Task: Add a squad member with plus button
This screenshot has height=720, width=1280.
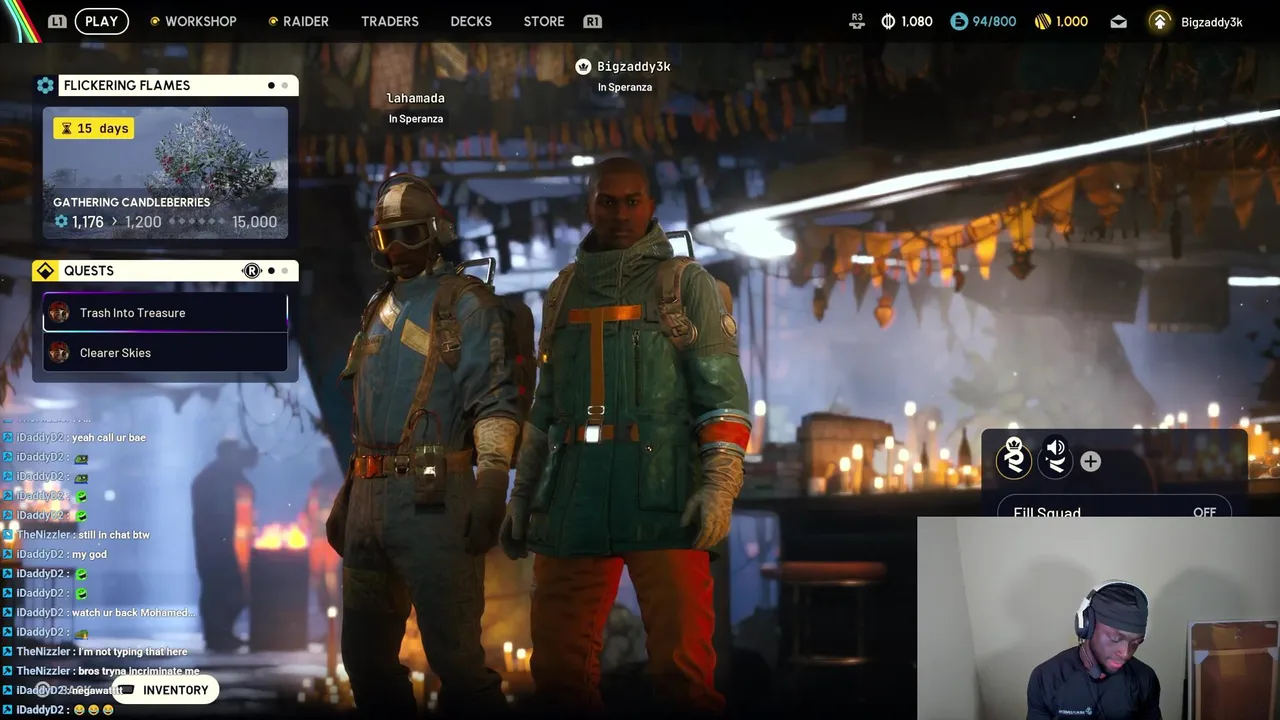Action: 1091,461
